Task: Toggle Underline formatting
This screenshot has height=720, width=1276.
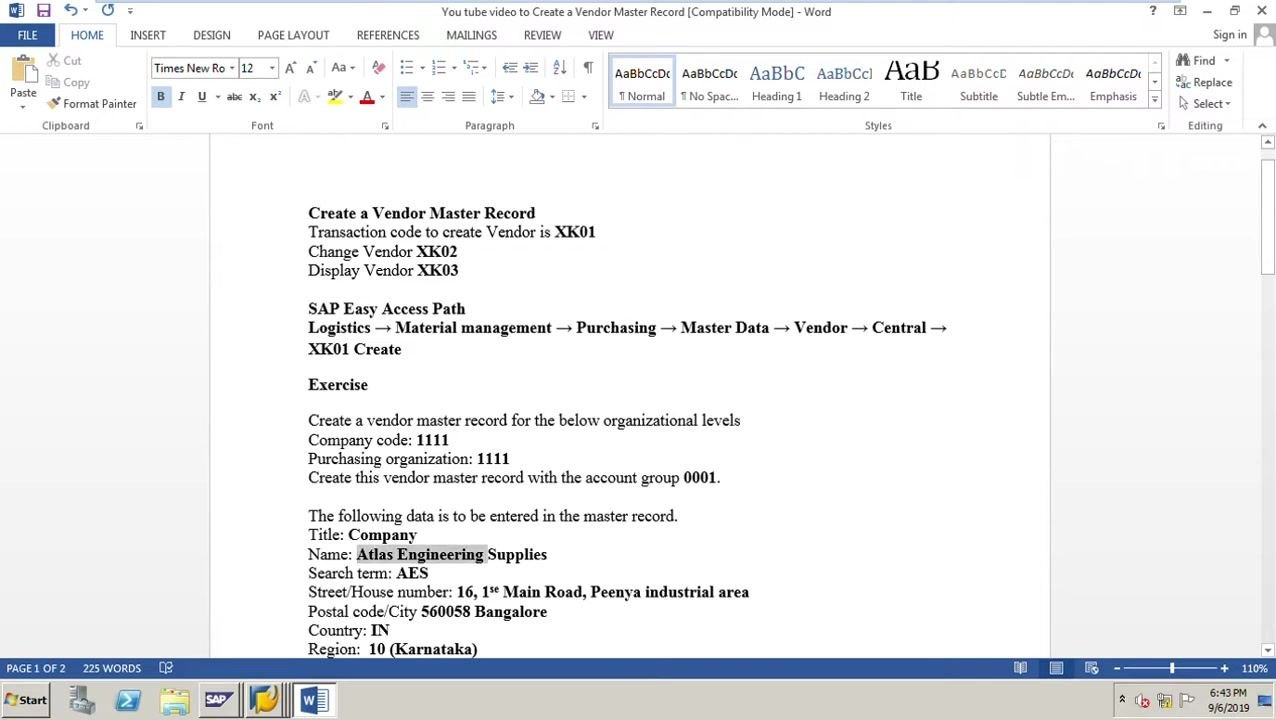Action: (x=202, y=97)
